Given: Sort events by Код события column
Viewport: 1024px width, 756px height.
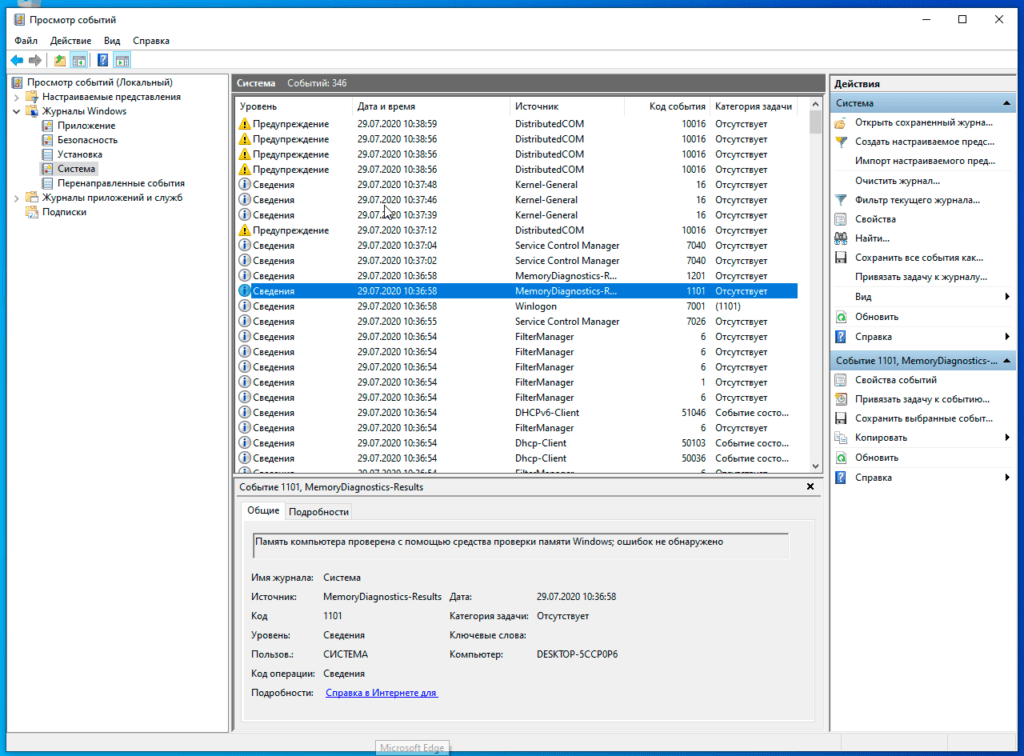Looking at the screenshot, I should 677,106.
